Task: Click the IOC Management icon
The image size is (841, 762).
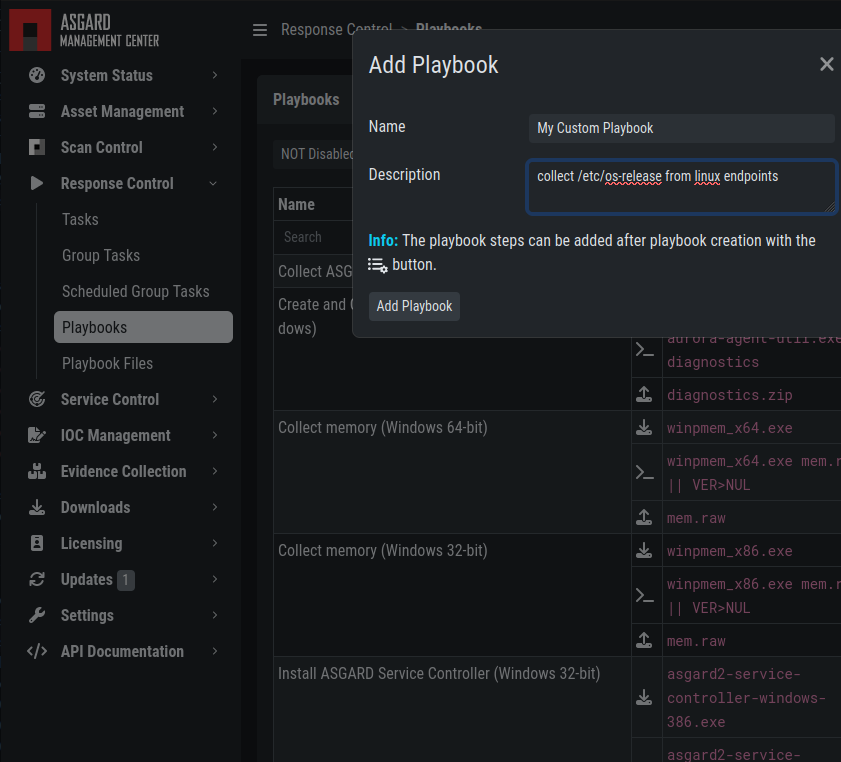Action: pos(37,435)
